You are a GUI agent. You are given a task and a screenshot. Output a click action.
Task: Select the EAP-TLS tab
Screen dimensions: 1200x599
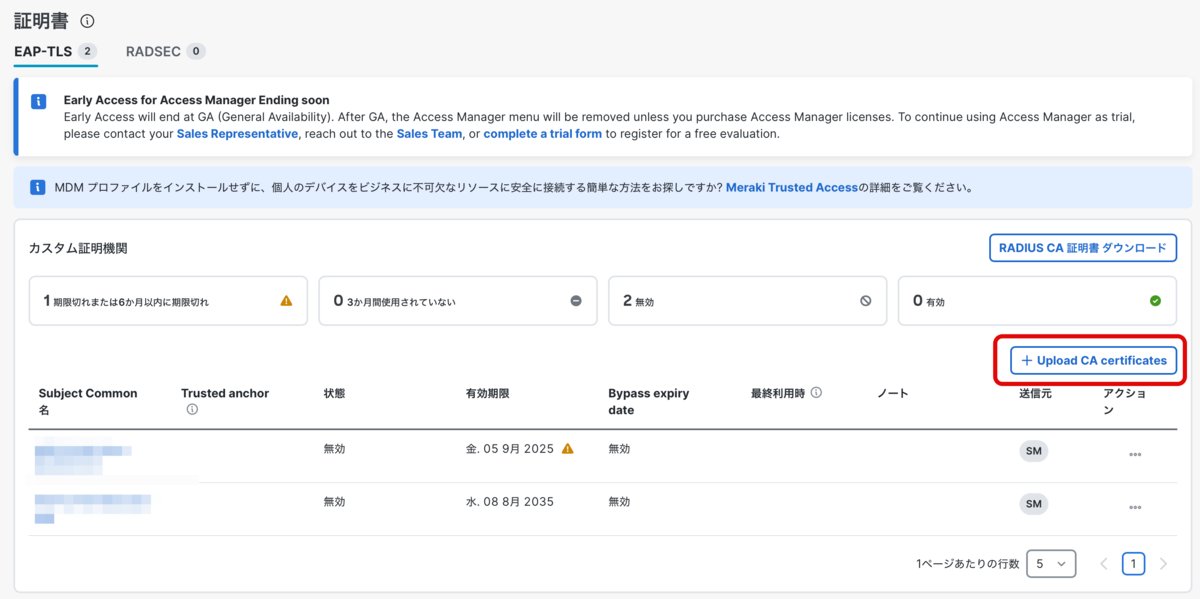tap(55, 51)
